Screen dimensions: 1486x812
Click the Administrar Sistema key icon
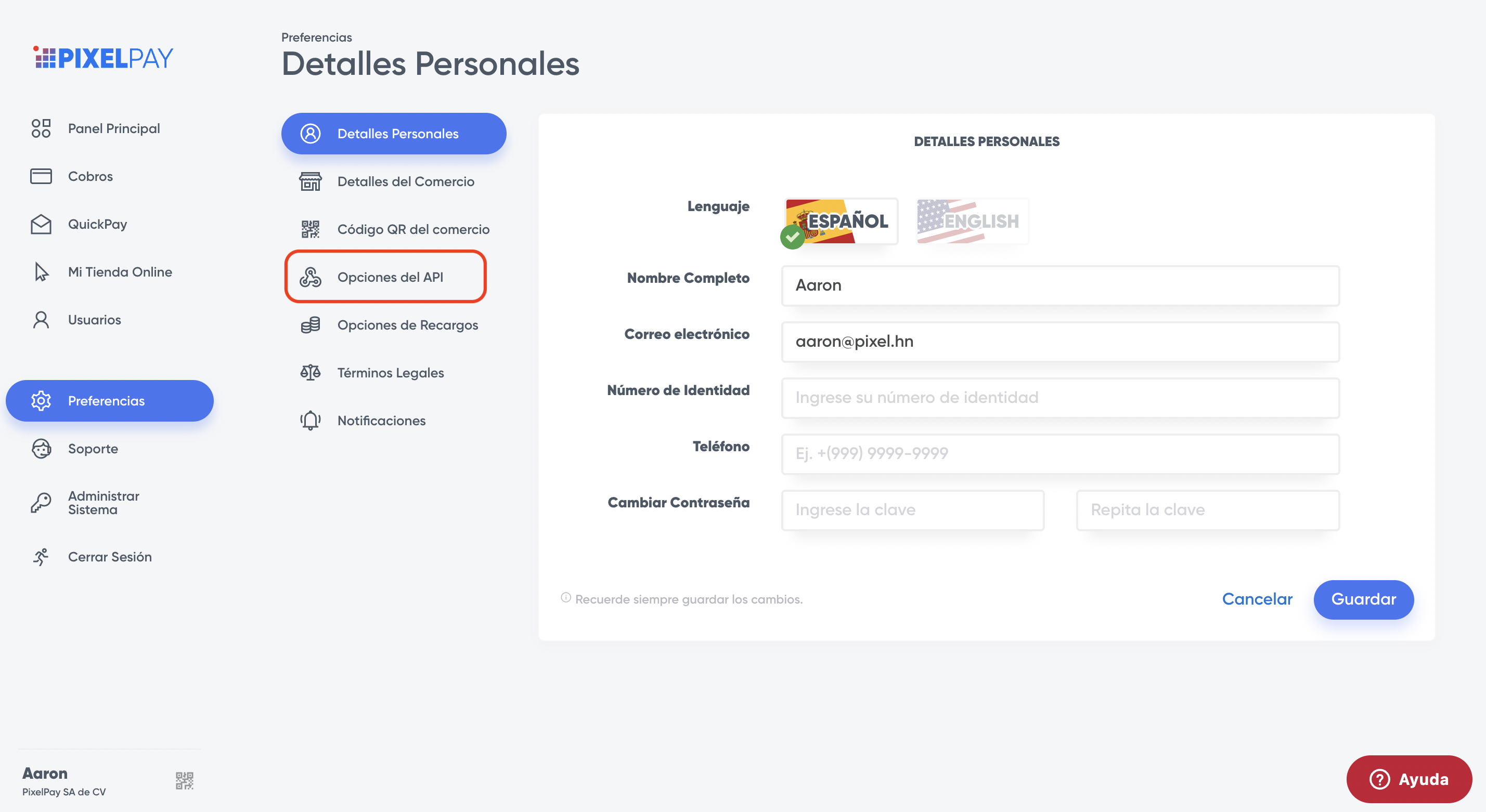click(41, 502)
